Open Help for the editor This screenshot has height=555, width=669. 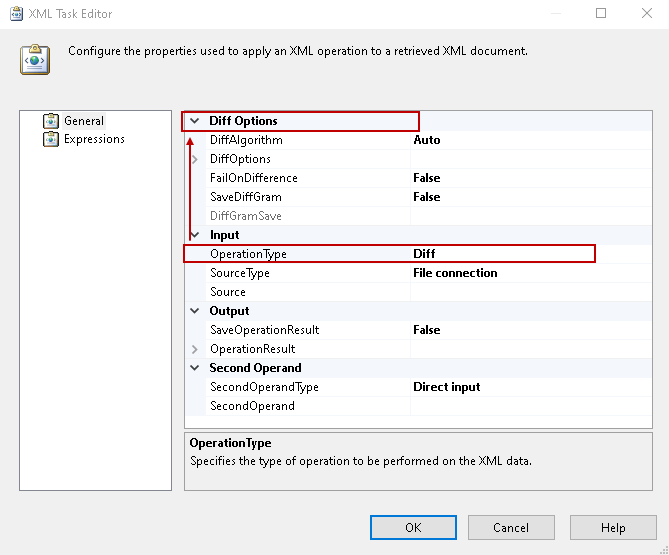click(613, 528)
